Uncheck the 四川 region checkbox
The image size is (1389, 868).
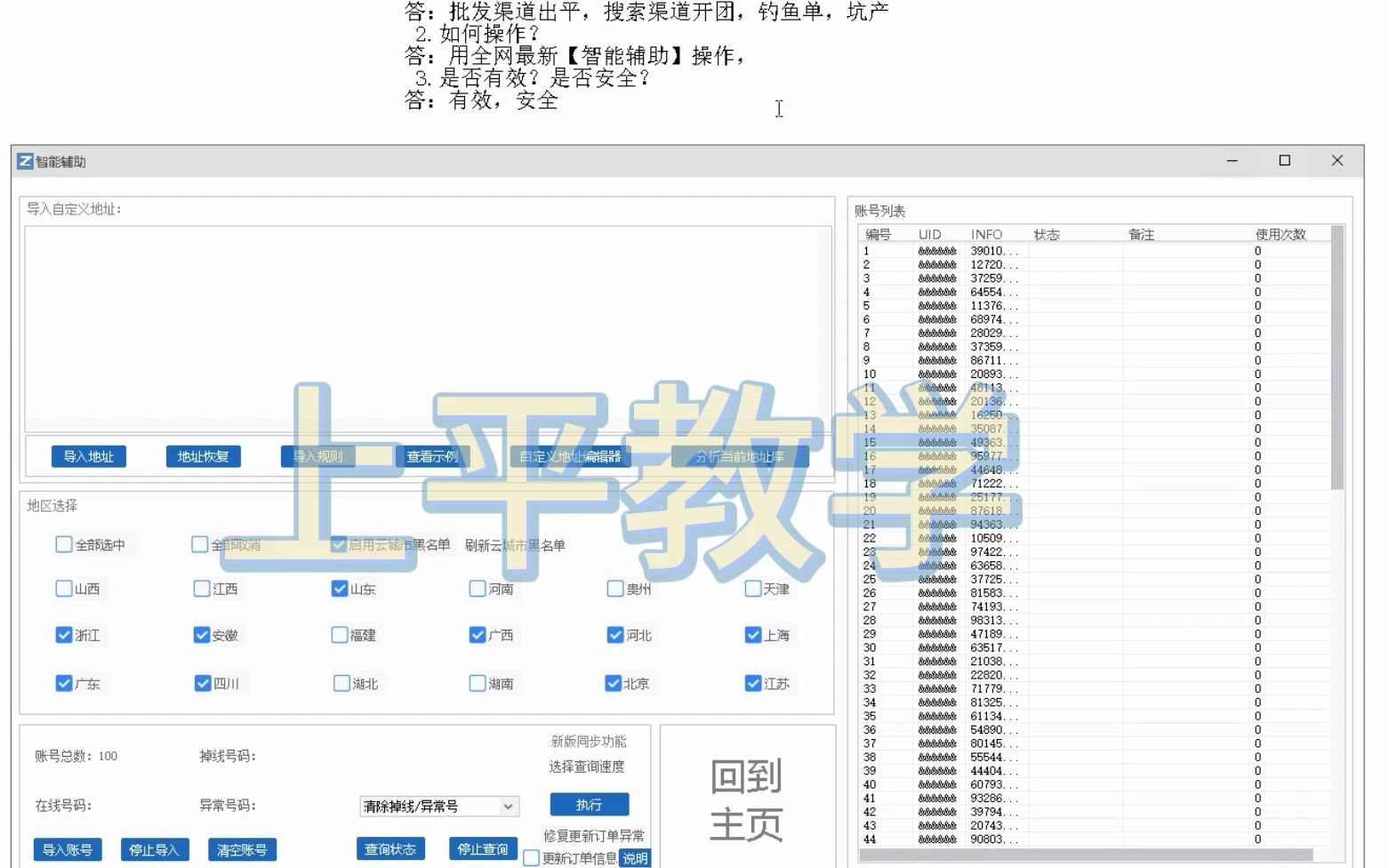[203, 683]
